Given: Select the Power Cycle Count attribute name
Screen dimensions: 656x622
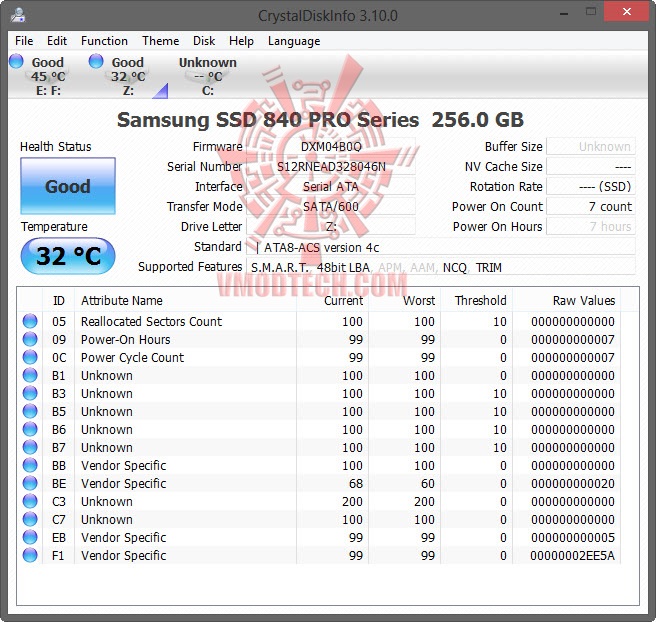Looking at the screenshot, I should tap(132, 357).
